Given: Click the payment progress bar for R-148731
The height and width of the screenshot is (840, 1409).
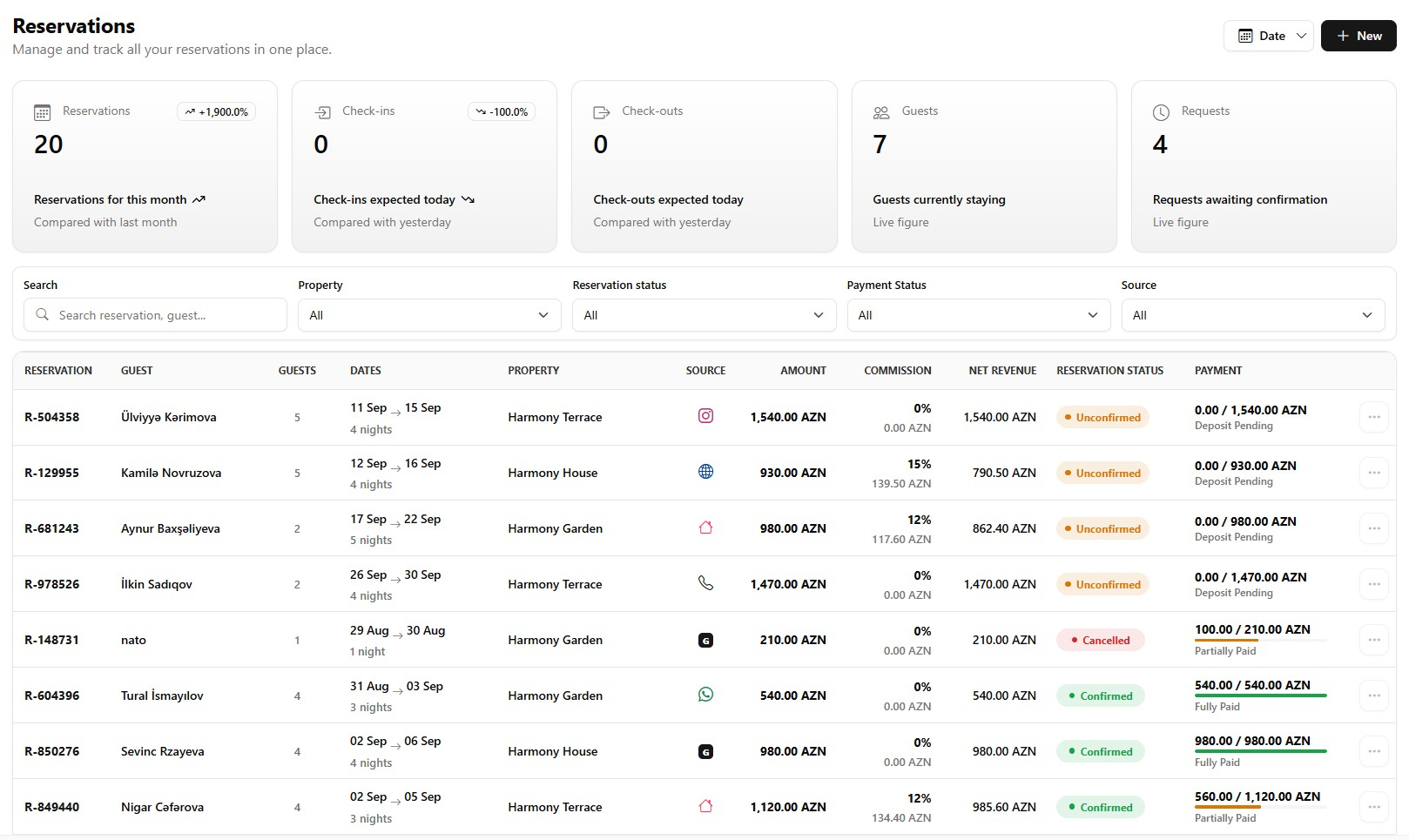Looking at the screenshot, I should tap(1260, 641).
